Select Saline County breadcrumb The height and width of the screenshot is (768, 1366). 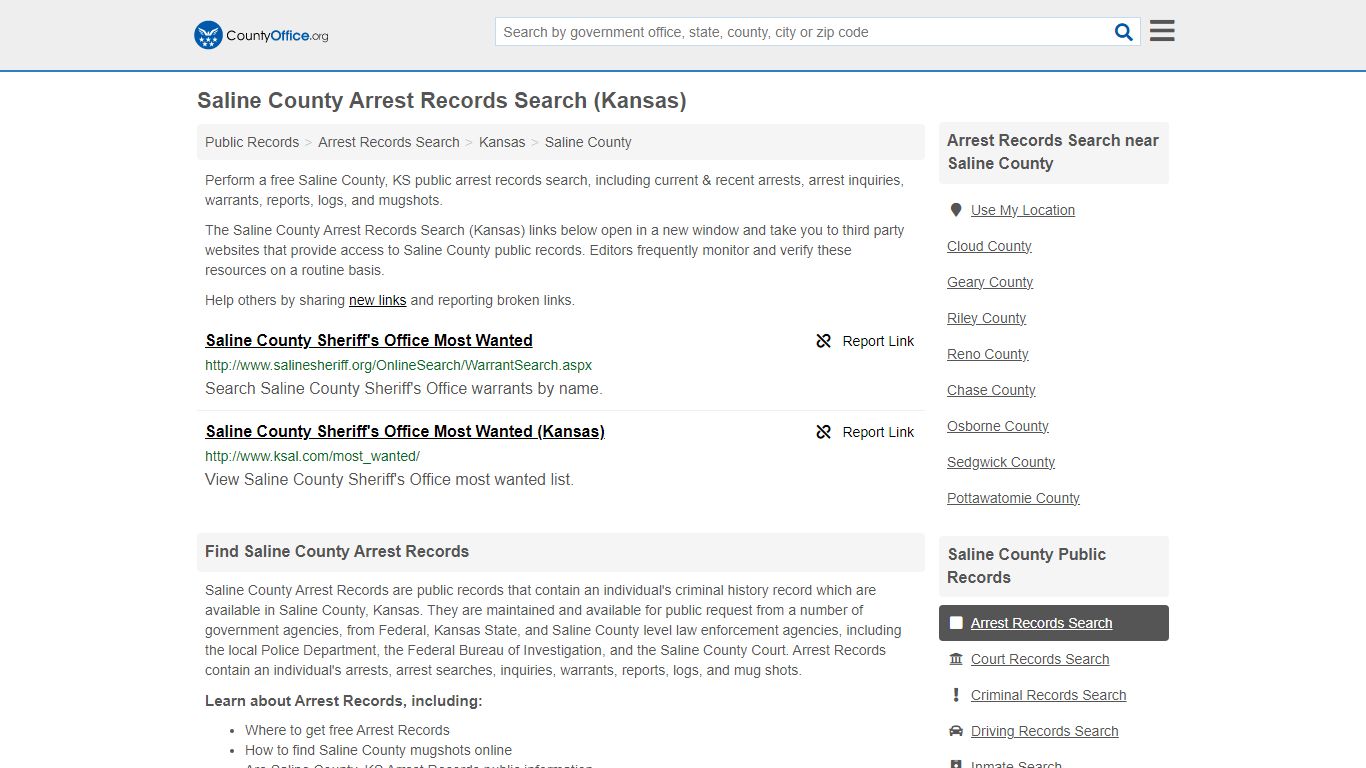point(588,142)
